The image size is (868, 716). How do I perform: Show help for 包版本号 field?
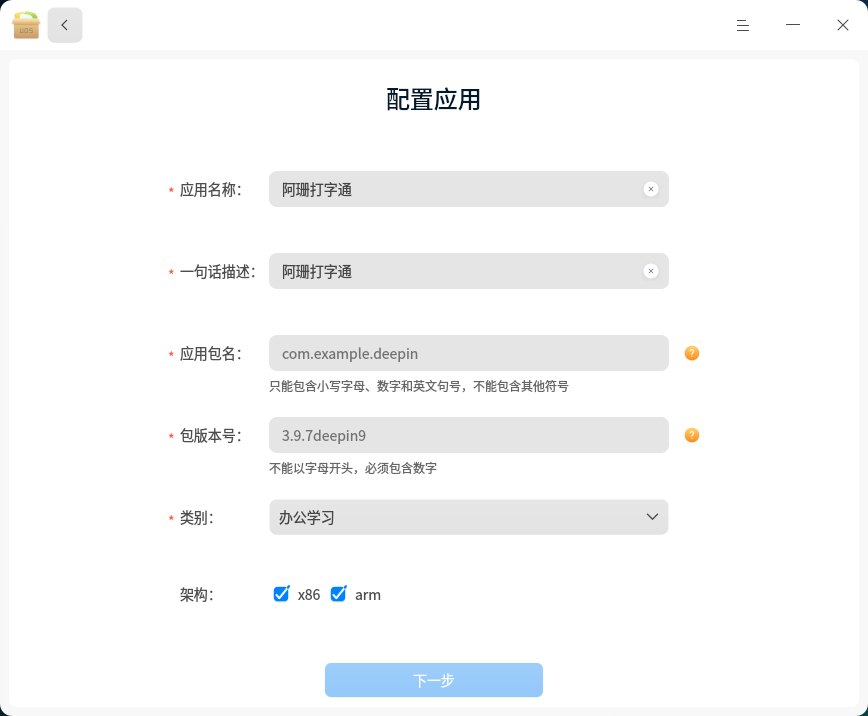pyautogui.click(x=692, y=435)
